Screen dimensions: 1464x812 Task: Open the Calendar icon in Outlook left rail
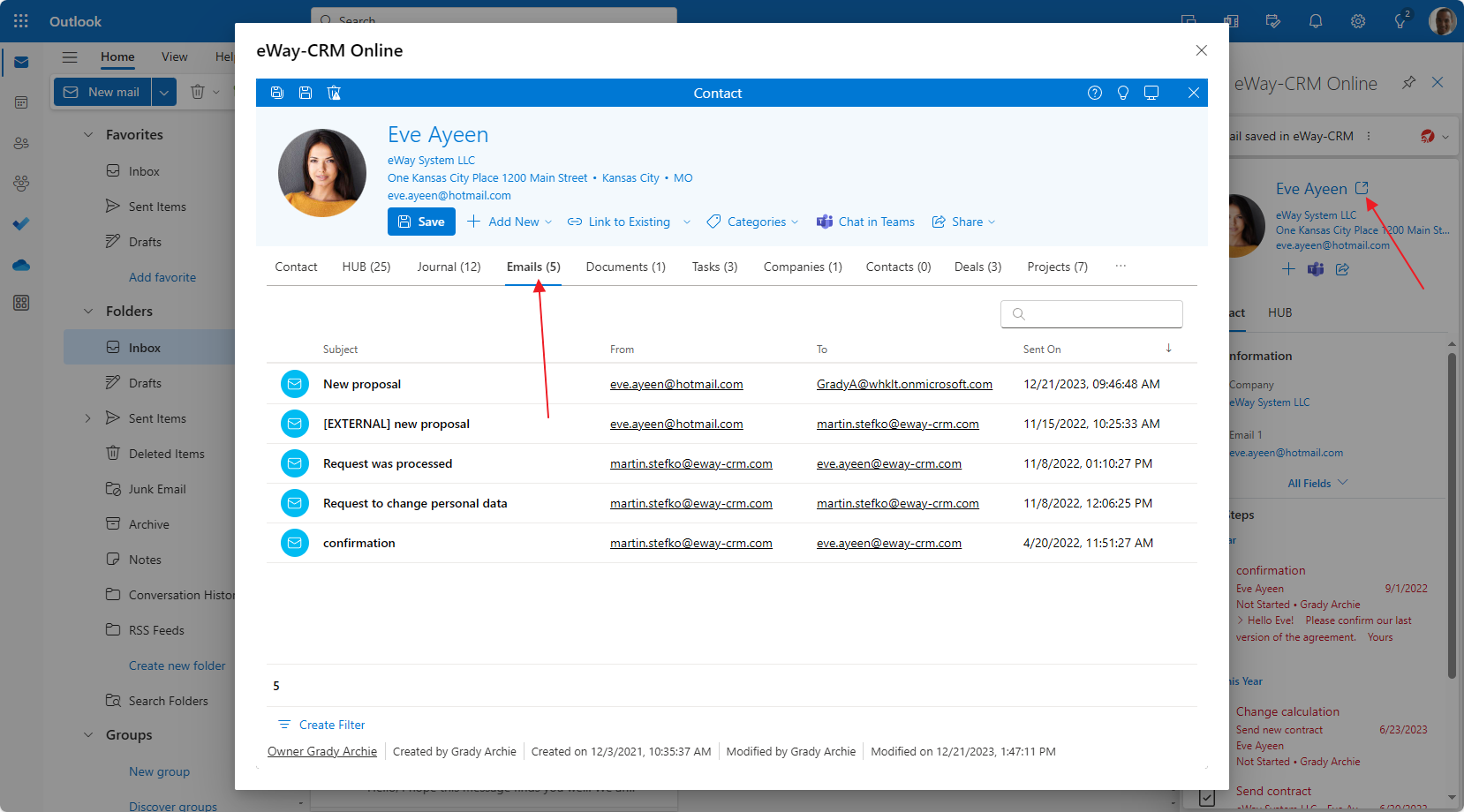coord(21,103)
